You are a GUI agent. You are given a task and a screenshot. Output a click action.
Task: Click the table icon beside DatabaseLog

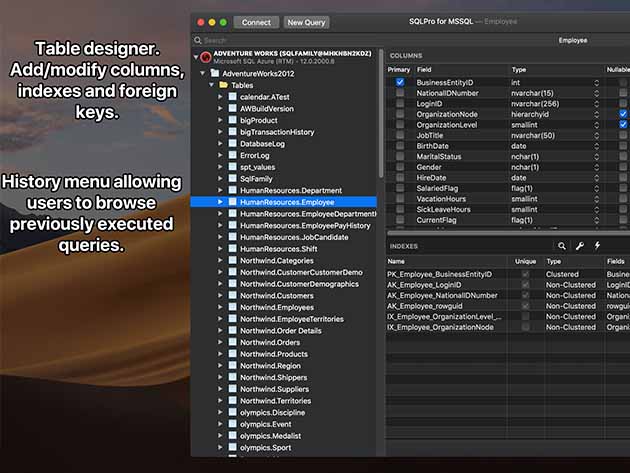(232, 143)
